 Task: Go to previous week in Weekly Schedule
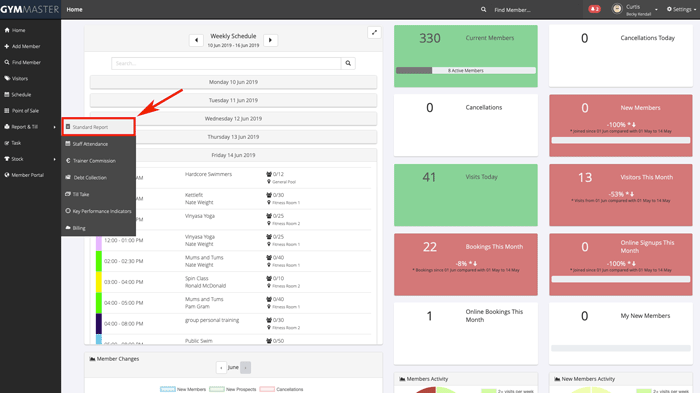coord(196,40)
